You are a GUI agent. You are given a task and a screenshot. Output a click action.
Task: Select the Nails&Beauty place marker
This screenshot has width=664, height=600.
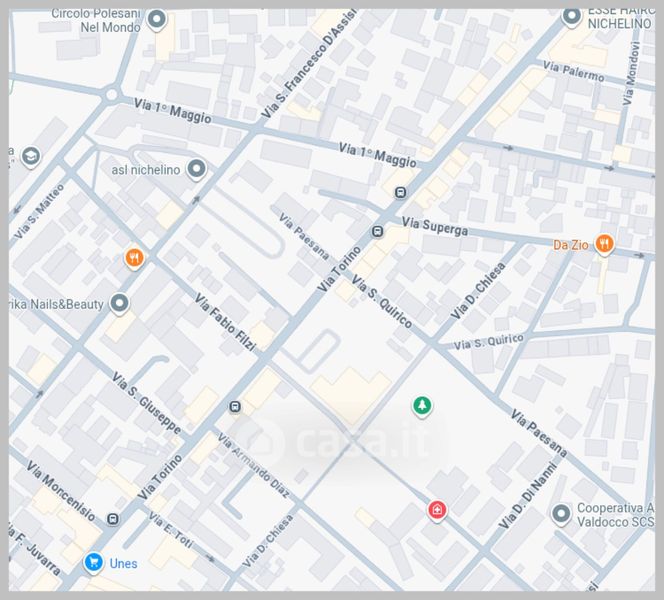(120, 303)
